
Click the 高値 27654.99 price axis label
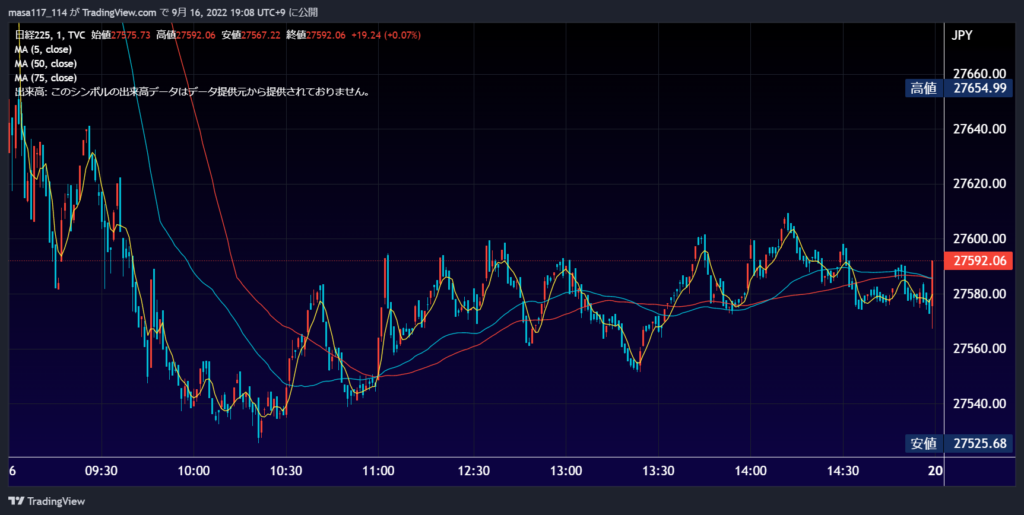[959, 88]
